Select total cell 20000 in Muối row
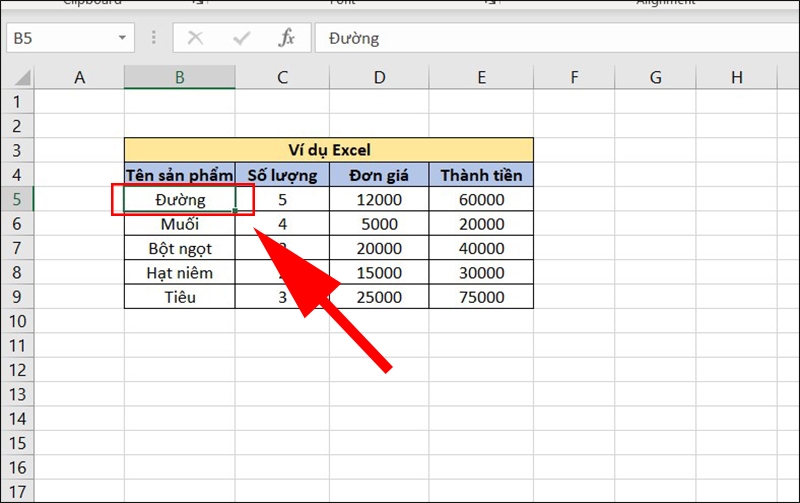800x503 pixels. [x=481, y=224]
